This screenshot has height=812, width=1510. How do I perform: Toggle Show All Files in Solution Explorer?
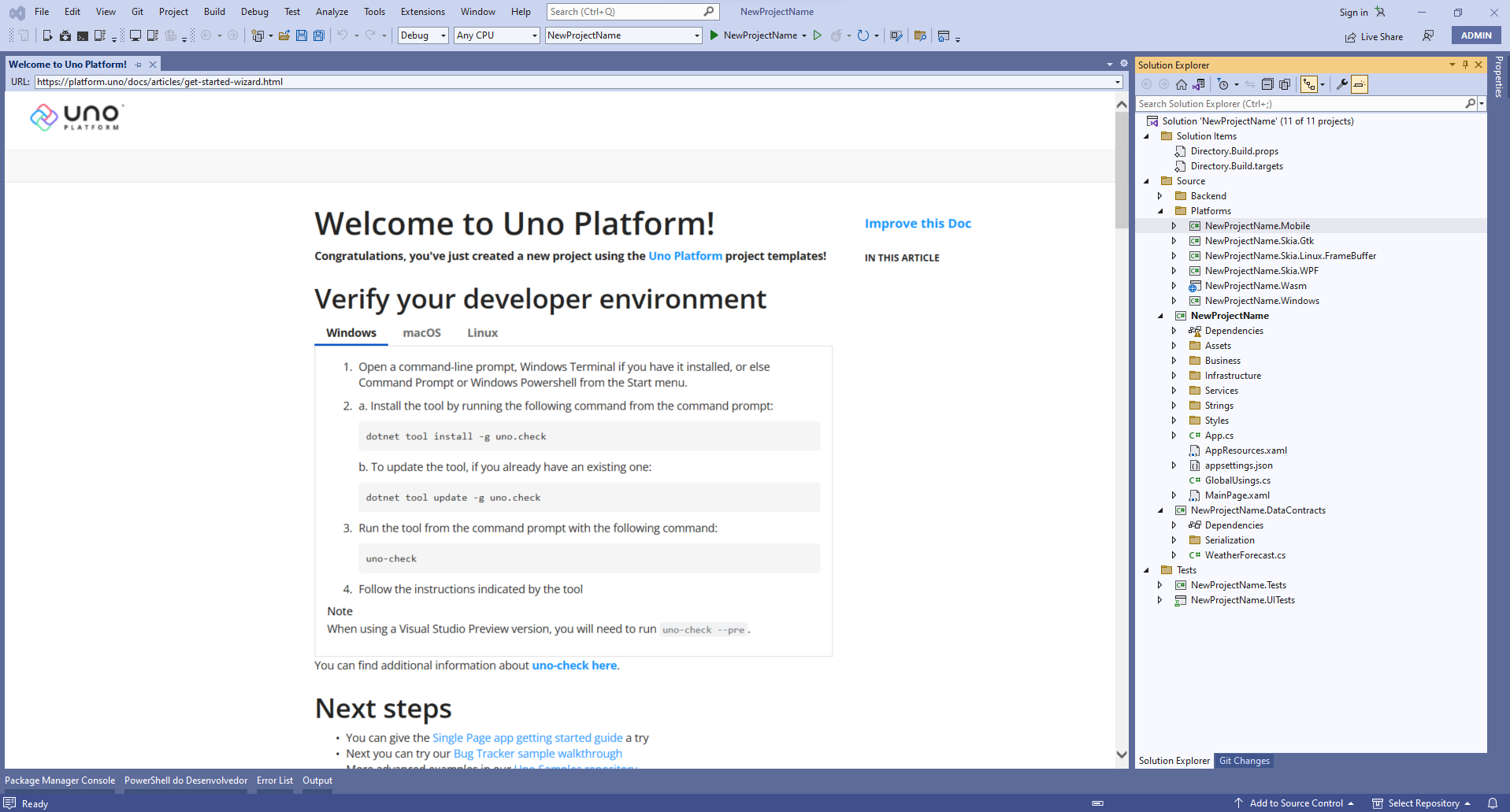coord(1286,84)
